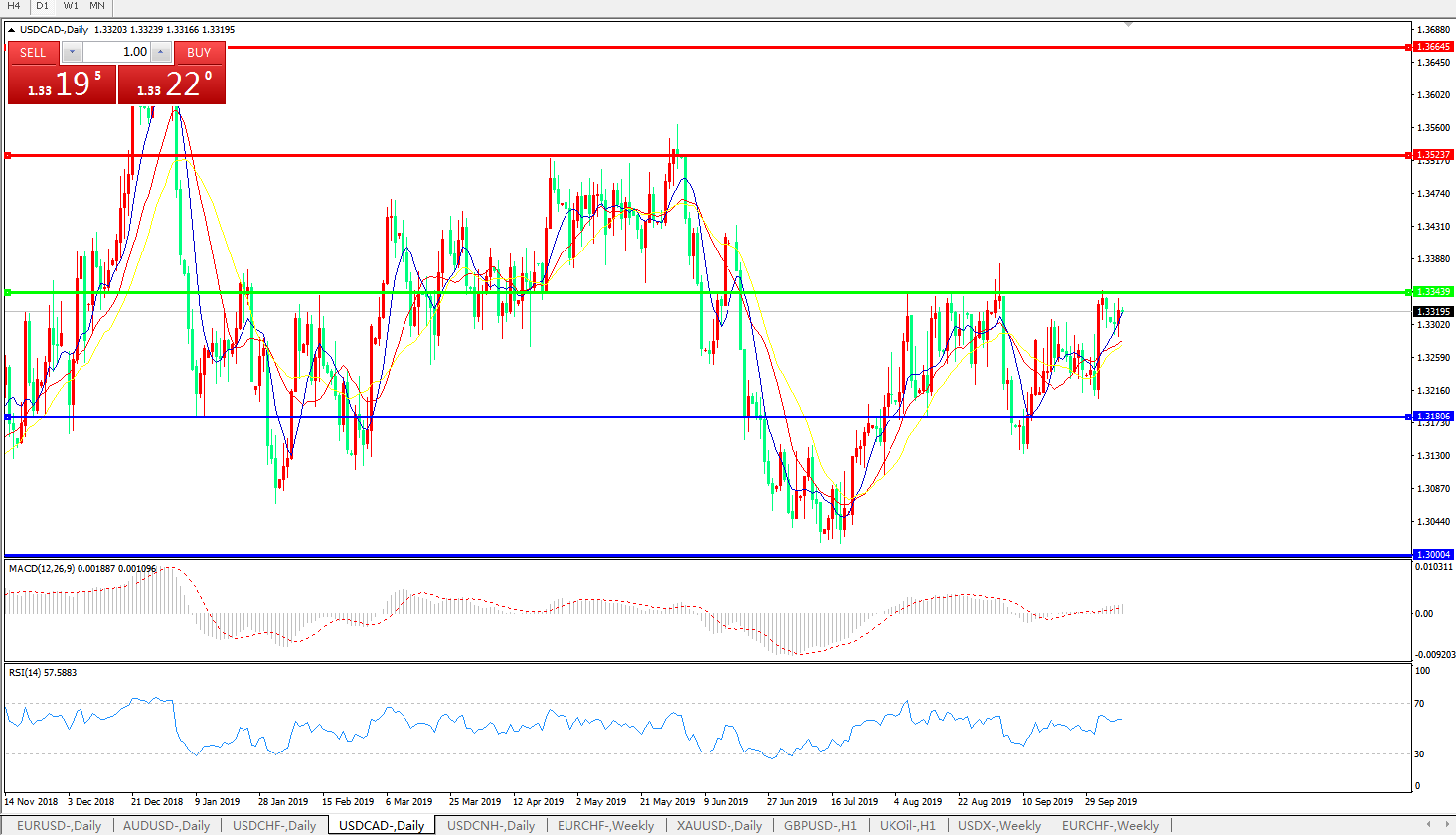
Task: Switch to the H4 timeframe
Action: pyautogui.click(x=14, y=6)
